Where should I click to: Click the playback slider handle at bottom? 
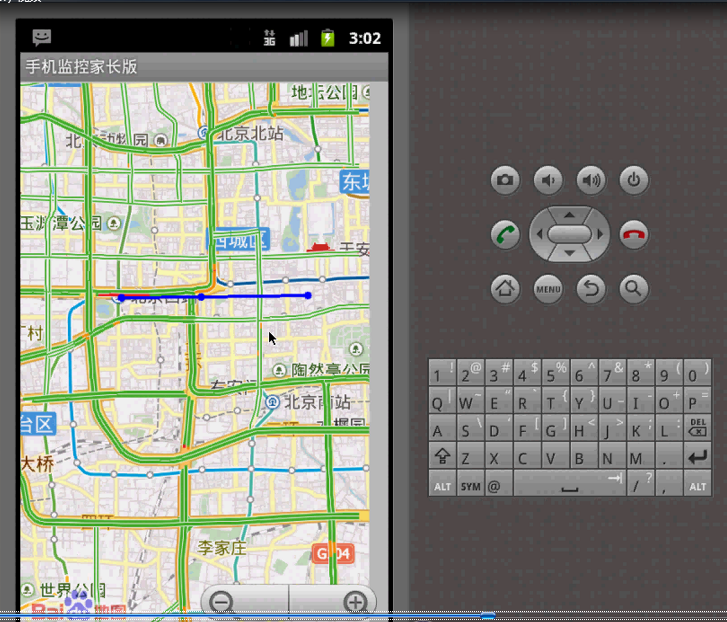click(x=488, y=616)
